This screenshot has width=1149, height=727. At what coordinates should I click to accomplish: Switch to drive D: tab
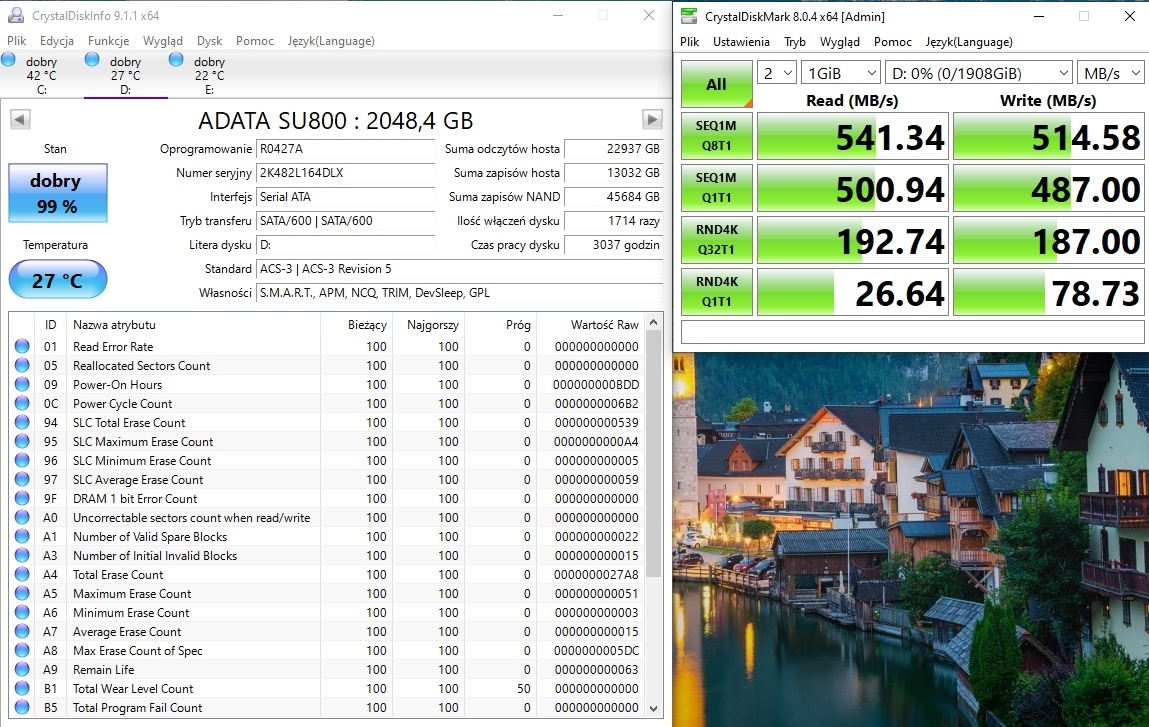coord(125,76)
